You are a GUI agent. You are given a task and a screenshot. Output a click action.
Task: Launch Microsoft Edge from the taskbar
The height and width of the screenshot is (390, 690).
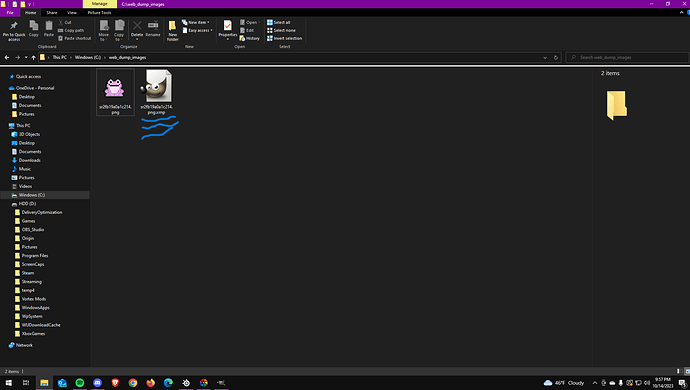(168, 383)
